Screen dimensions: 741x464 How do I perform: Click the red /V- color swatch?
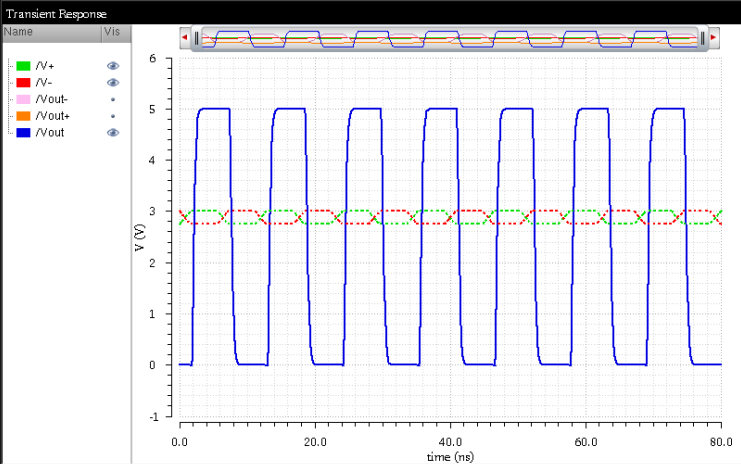click(23, 83)
